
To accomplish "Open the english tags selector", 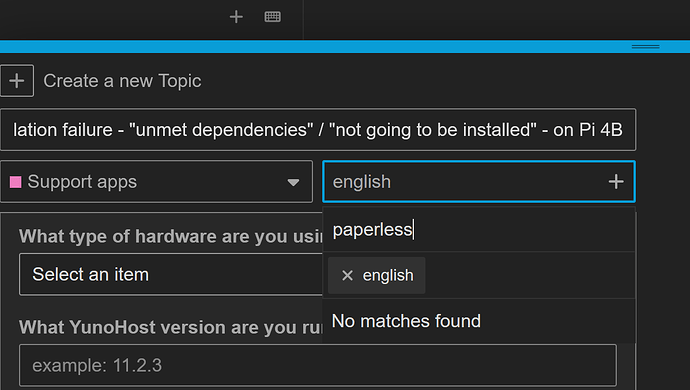I will 479,182.
